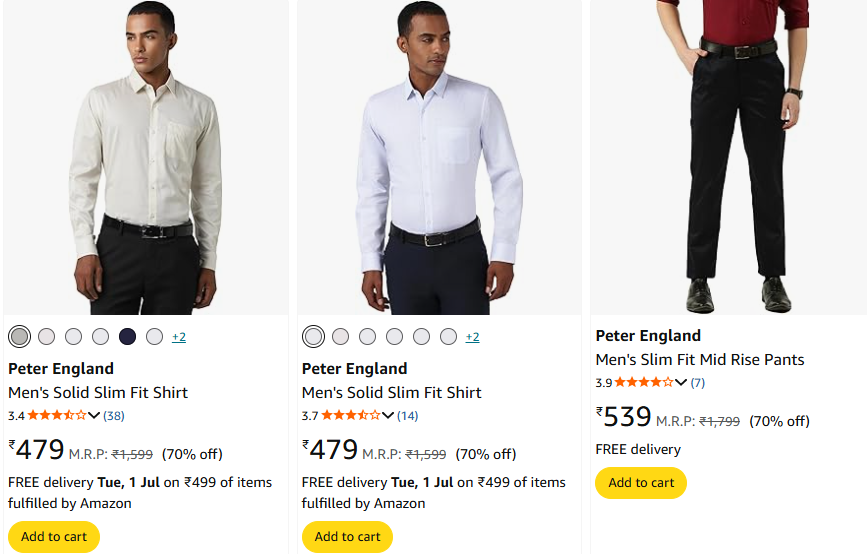
Task: Expand rating dropdown for 3.4-star shirt
Action: point(94,416)
